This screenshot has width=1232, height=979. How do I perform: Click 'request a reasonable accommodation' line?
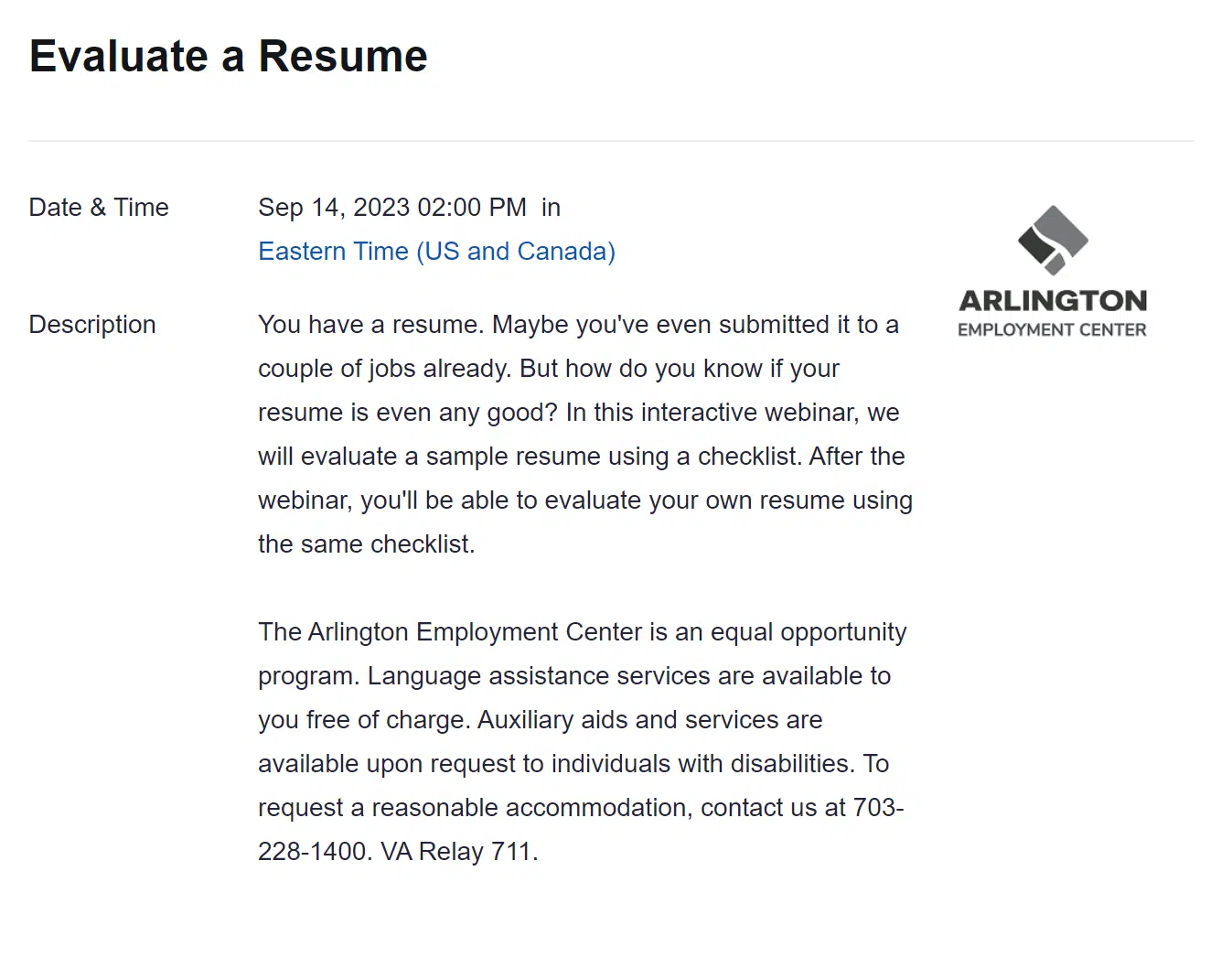click(x=581, y=808)
